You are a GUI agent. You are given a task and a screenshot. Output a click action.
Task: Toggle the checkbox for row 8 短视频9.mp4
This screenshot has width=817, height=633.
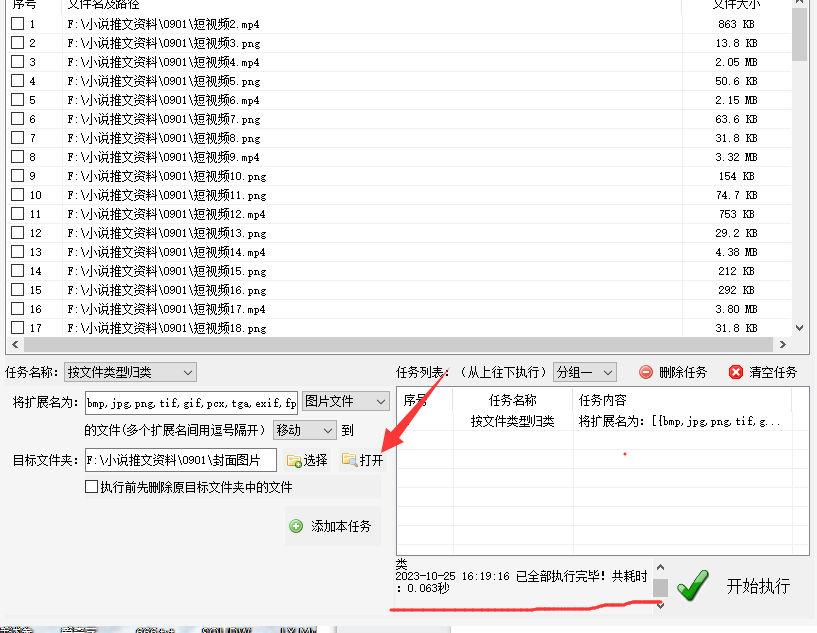[x=18, y=157]
